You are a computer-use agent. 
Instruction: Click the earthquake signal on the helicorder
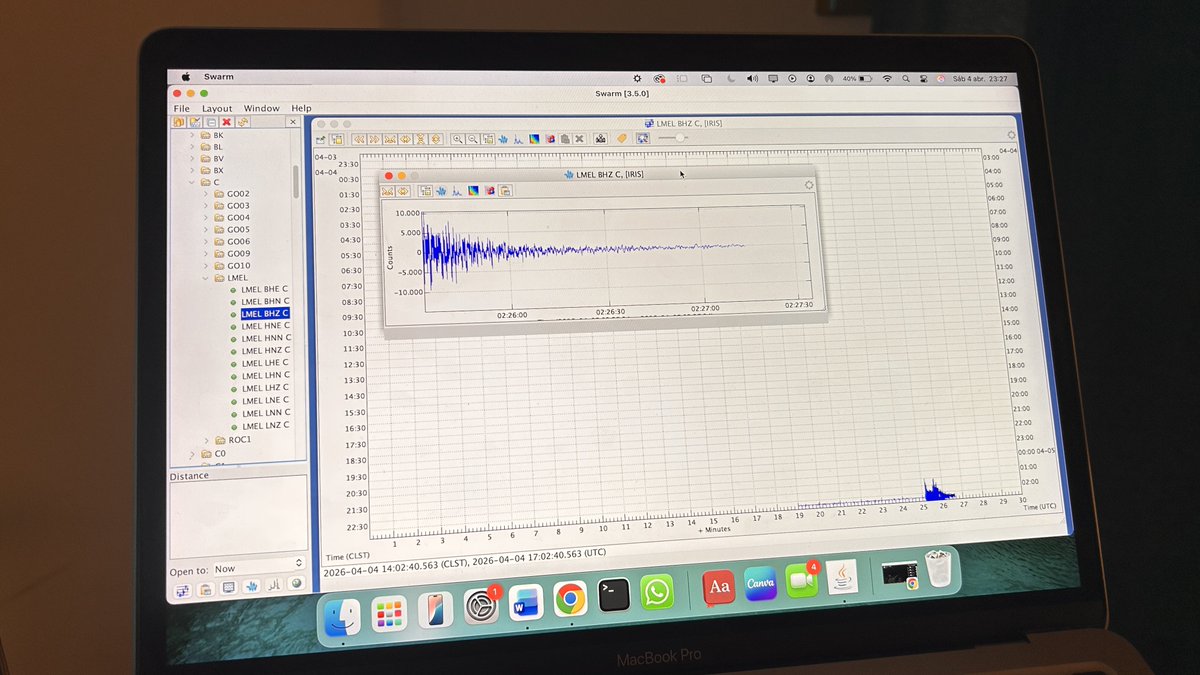pos(937,491)
